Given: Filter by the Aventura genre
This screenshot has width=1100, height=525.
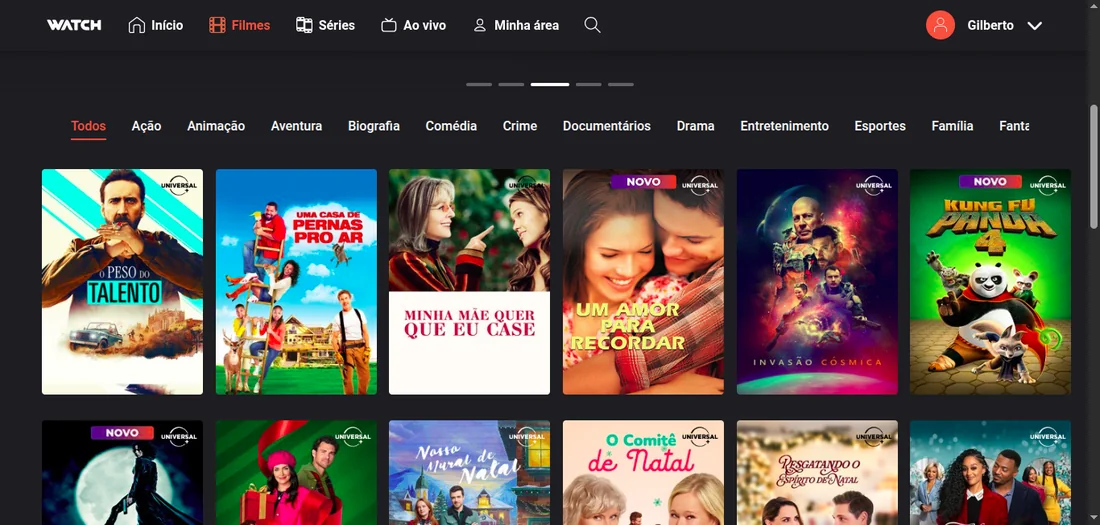Looking at the screenshot, I should tap(297, 126).
